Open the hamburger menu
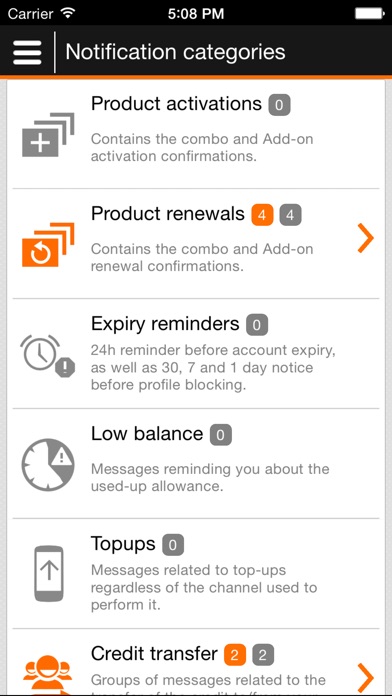This screenshot has height=696, width=392. point(27,52)
